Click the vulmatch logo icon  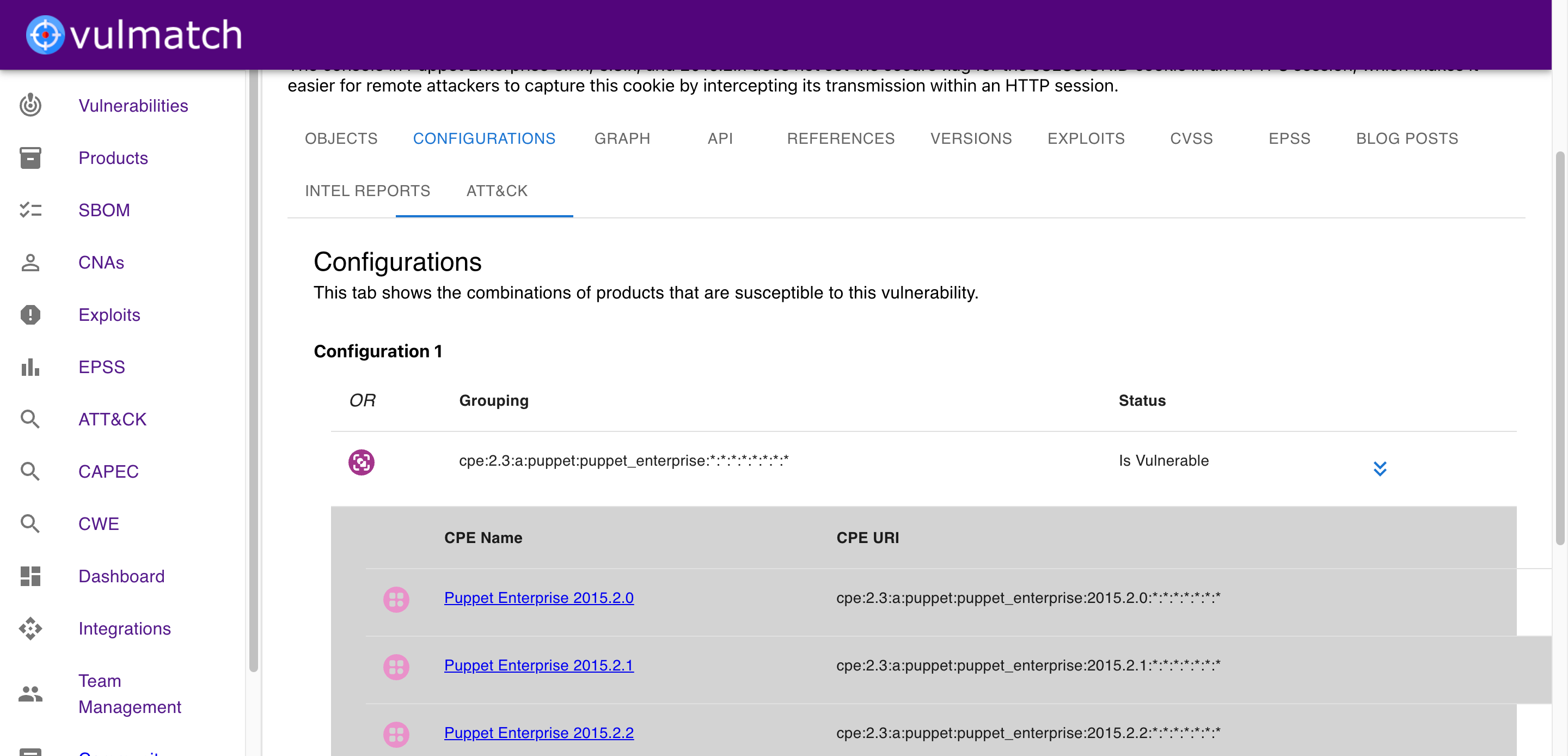point(45,34)
